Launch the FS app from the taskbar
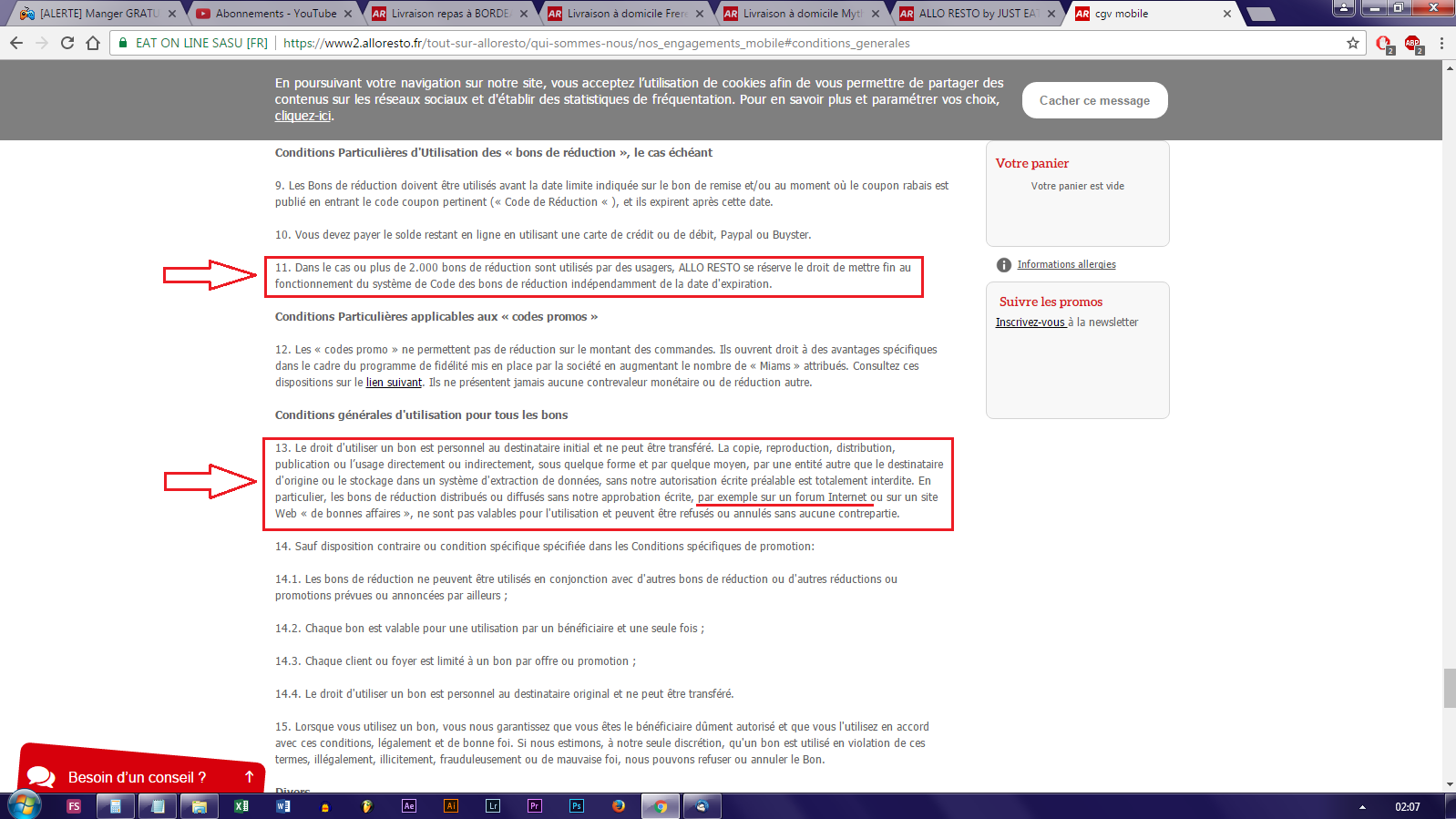Screen dimensions: 1456x819 tap(74, 806)
